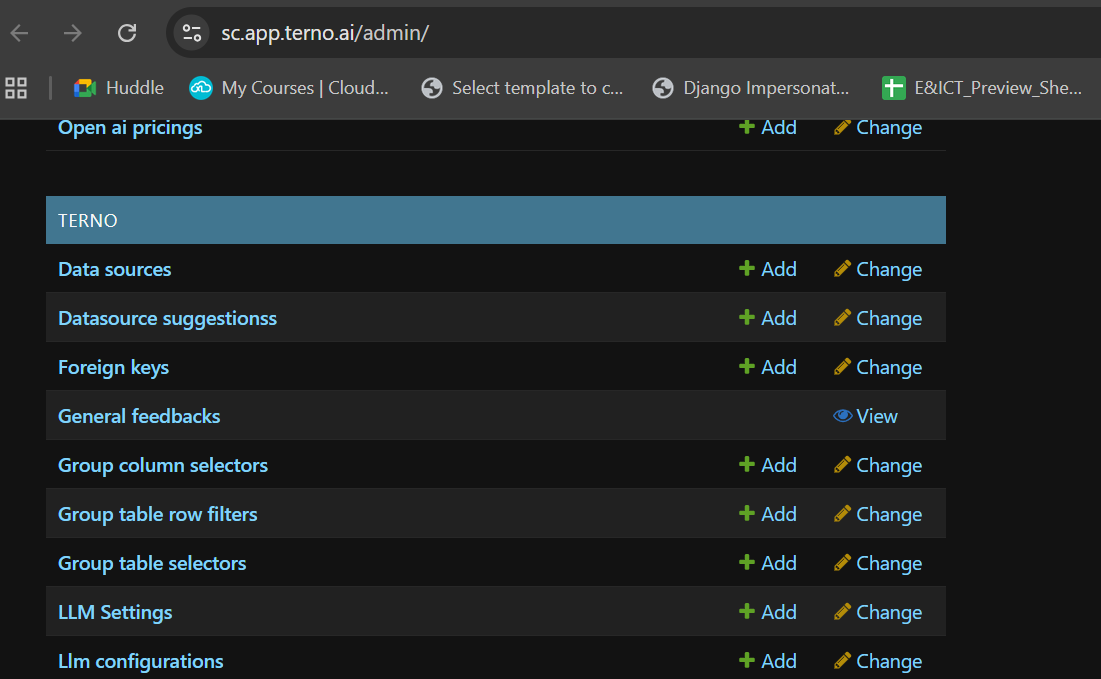Screen dimensions: 1101x679
Task: Open the apps grid icon in bookmarks bar
Action: point(16,88)
